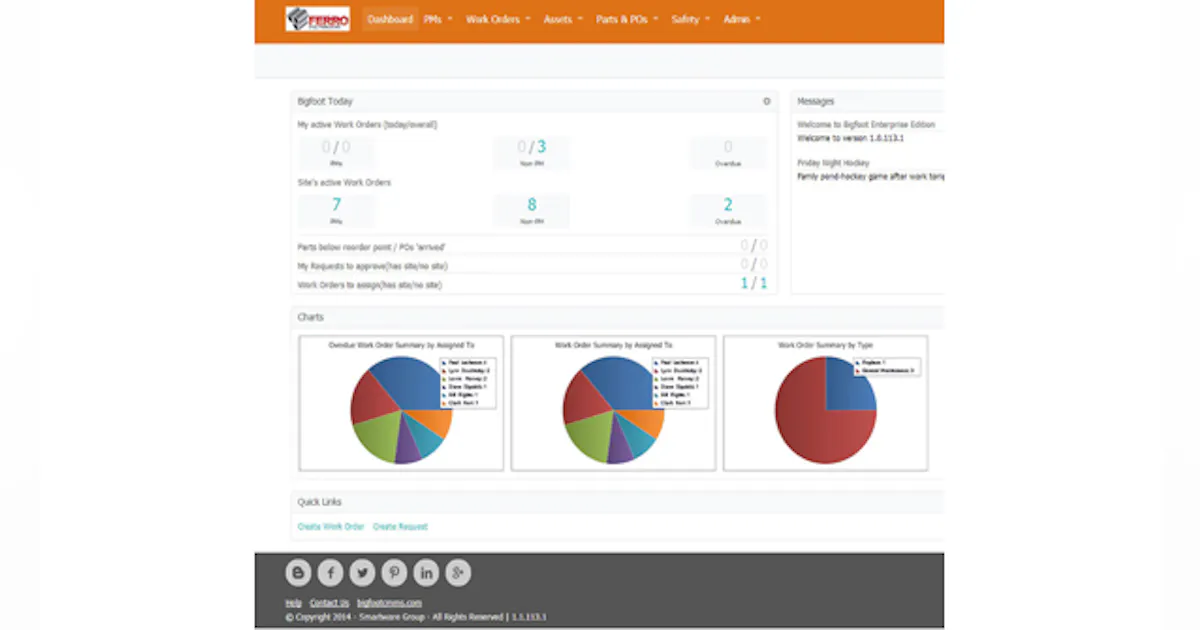Viewport: 1200px width, 630px height.
Task: Click Work Orders to assign value 1/1
Action: [754, 284]
